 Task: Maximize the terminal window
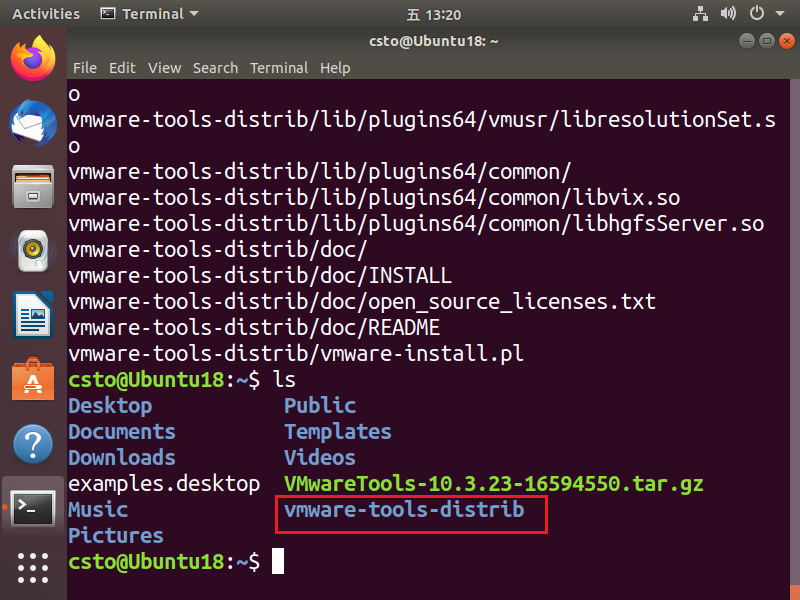click(x=766, y=41)
